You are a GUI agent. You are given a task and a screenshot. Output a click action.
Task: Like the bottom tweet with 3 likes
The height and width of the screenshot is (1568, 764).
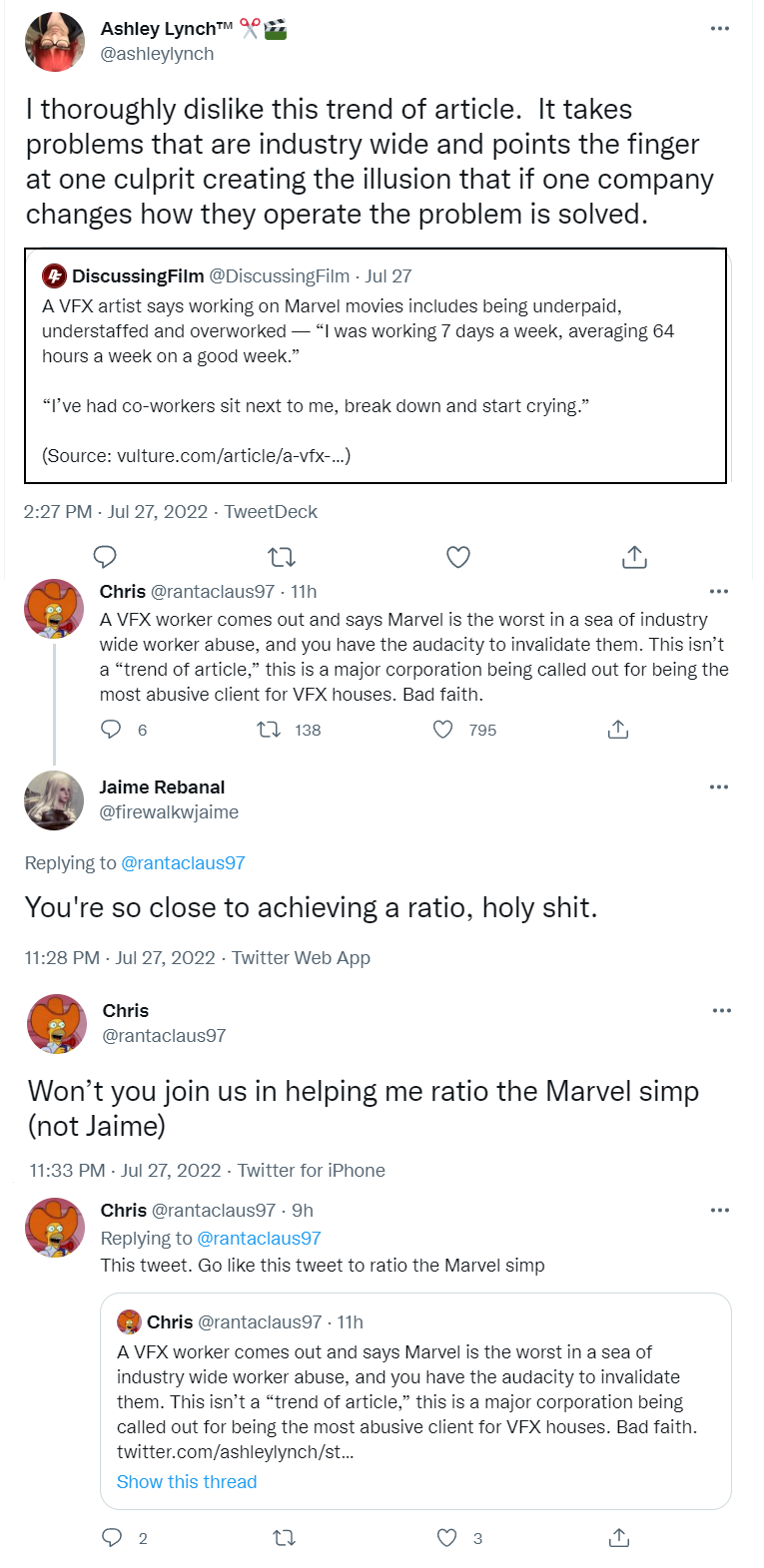(x=447, y=1538)
